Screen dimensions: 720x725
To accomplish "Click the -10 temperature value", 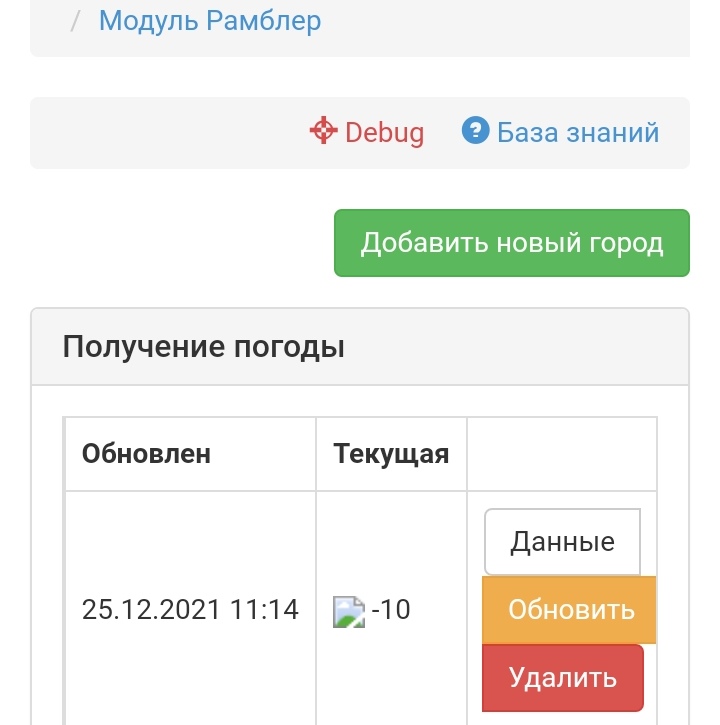I will (x=391, y=609).
